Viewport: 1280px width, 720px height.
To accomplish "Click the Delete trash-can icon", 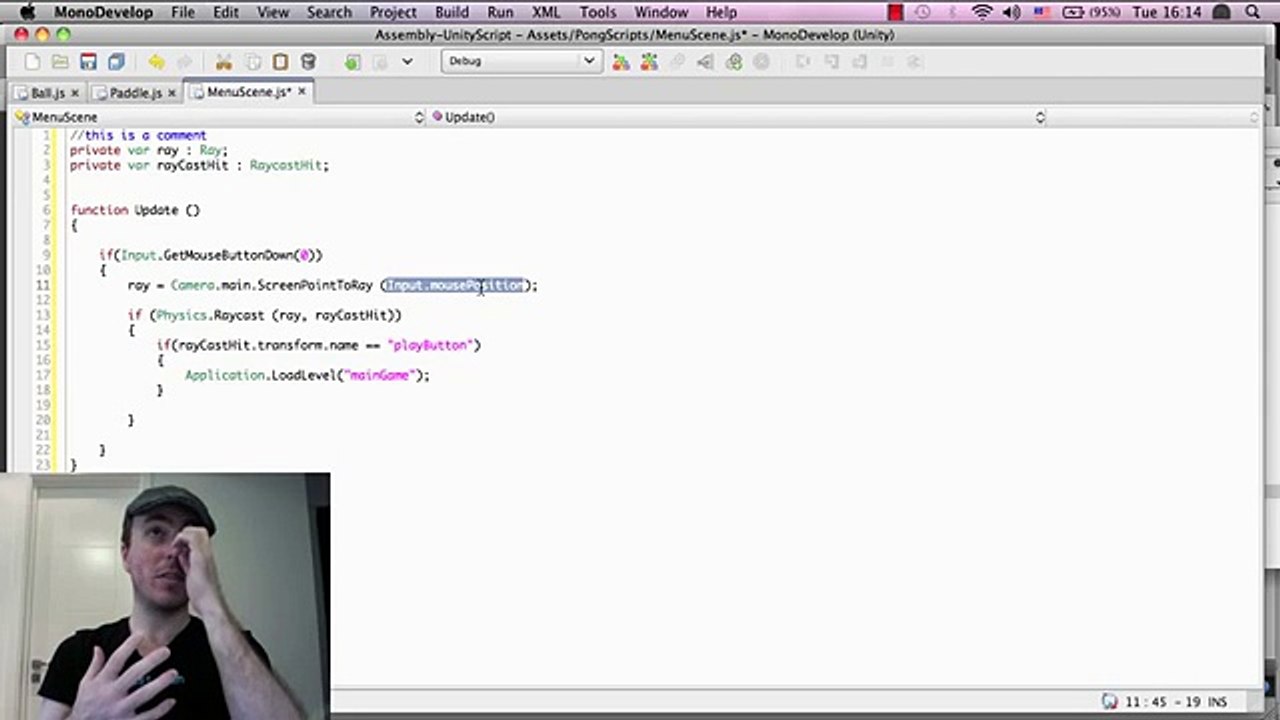I will click(309, 62).
